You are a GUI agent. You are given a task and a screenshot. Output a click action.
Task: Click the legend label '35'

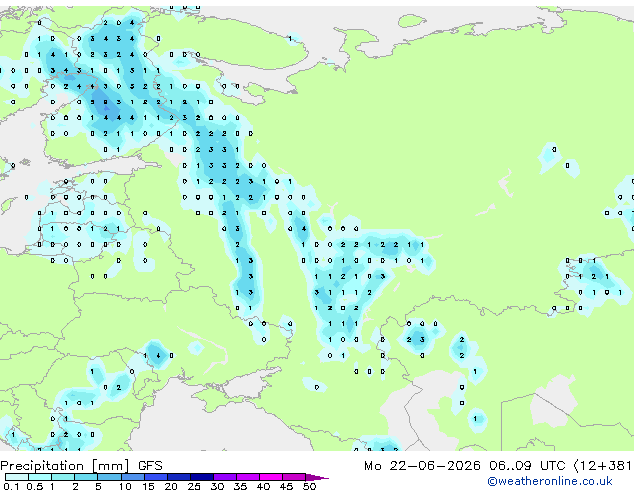coord(240,486)
